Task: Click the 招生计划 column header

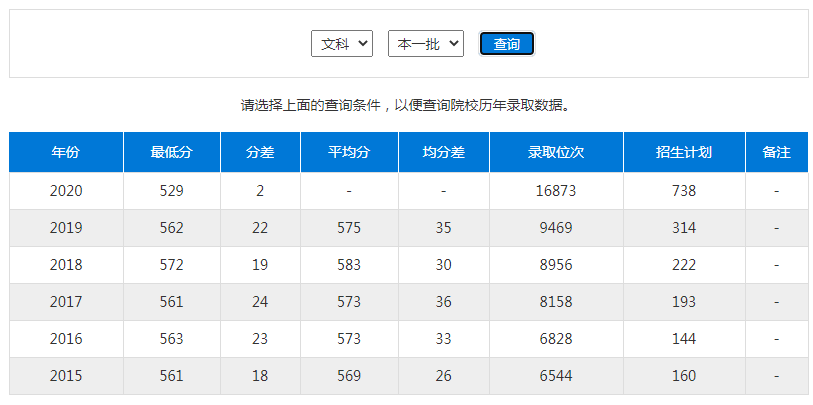Action: 684,152
